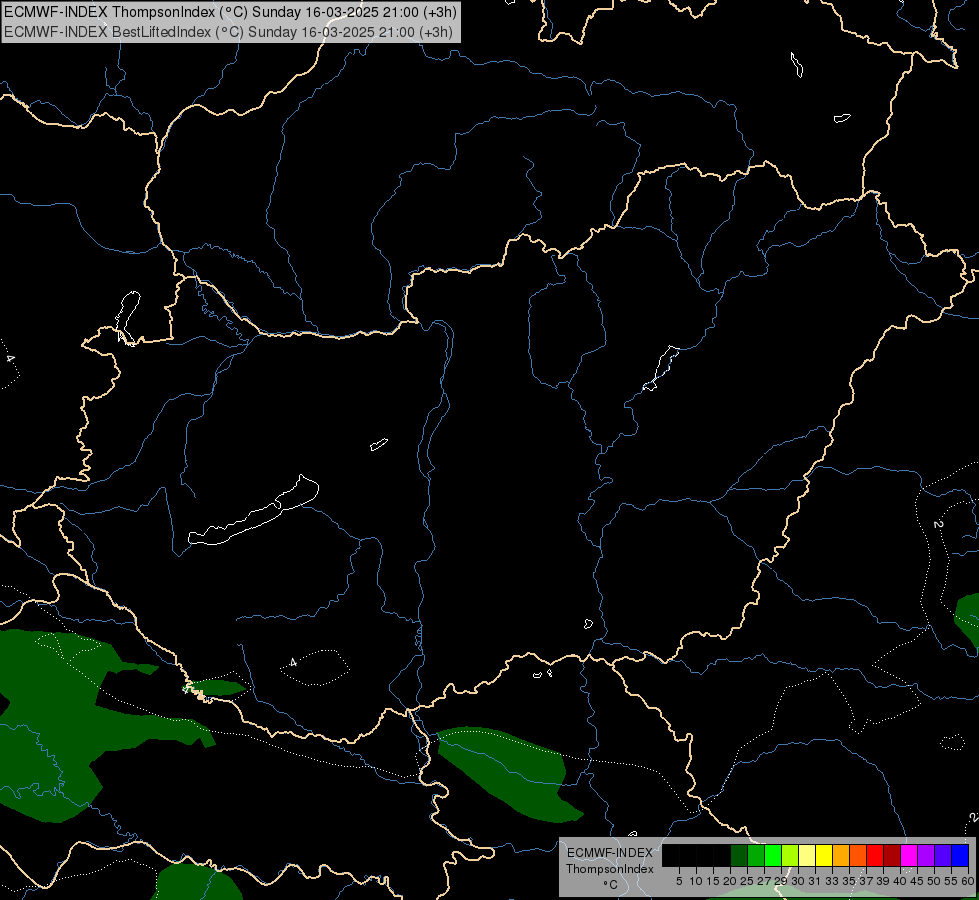Select the light orange 33-35 legend swatch
Screen dimensions: 979x900
click(x=841, y=856)
